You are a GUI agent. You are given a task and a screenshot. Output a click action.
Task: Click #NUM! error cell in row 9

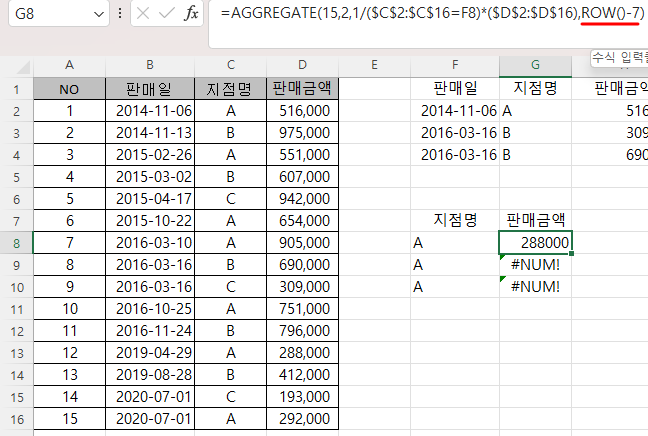[x=536, y=264]
